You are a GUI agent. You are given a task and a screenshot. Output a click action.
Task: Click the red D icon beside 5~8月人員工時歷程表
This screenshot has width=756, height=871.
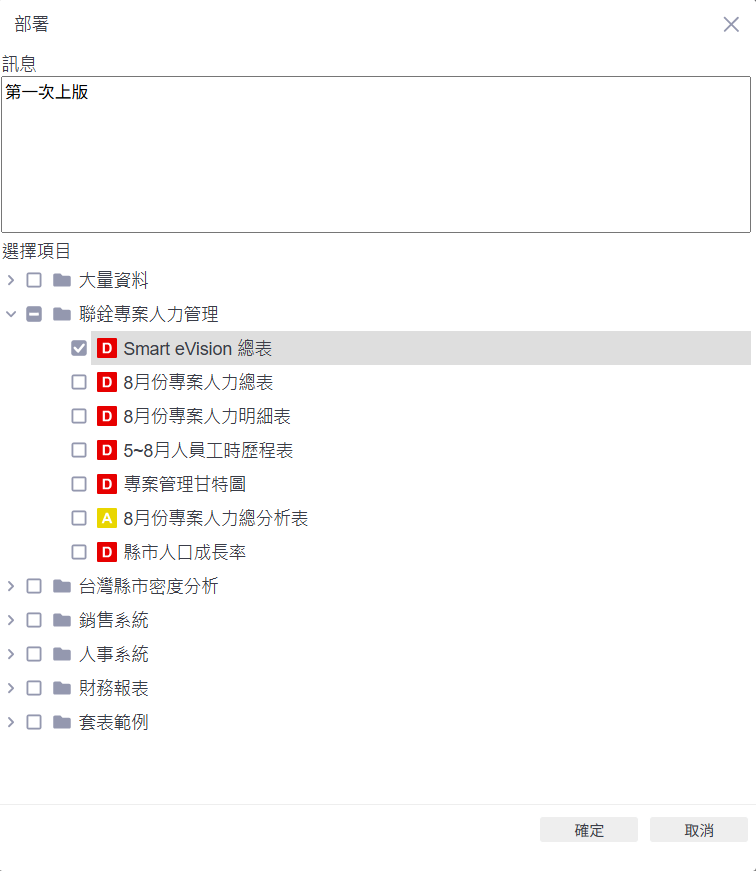coord(107,450)
